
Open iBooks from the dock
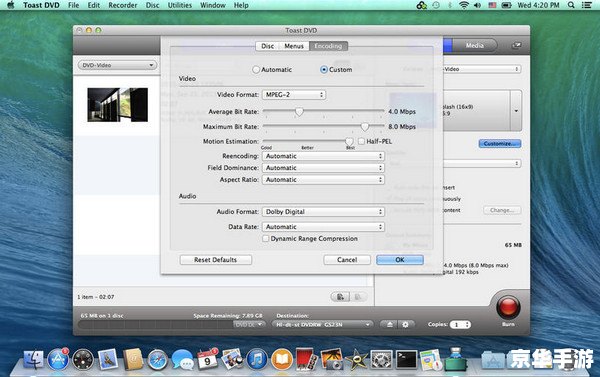(282, 360)
